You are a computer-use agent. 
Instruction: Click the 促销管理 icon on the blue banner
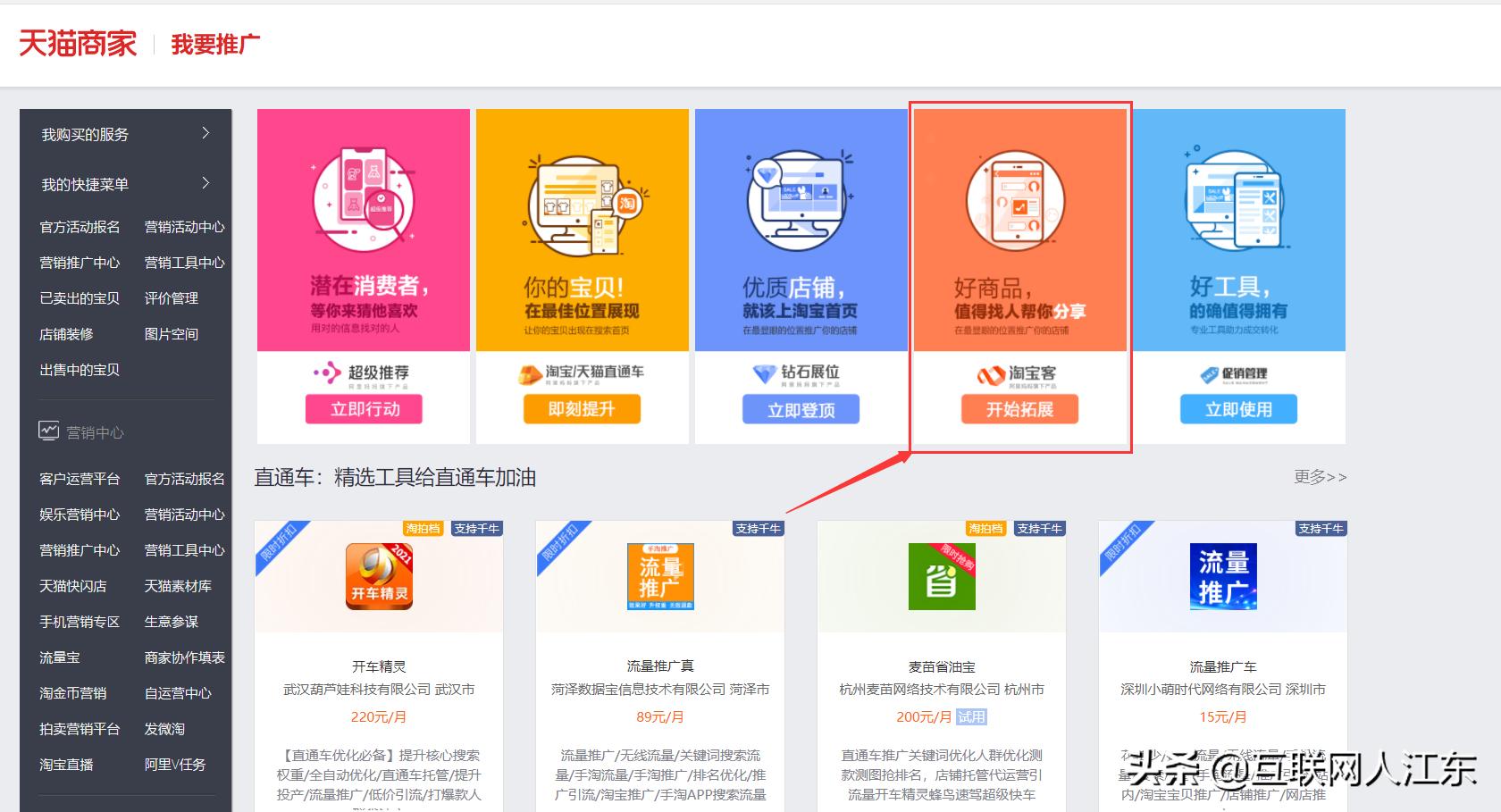pos(1208,373)
